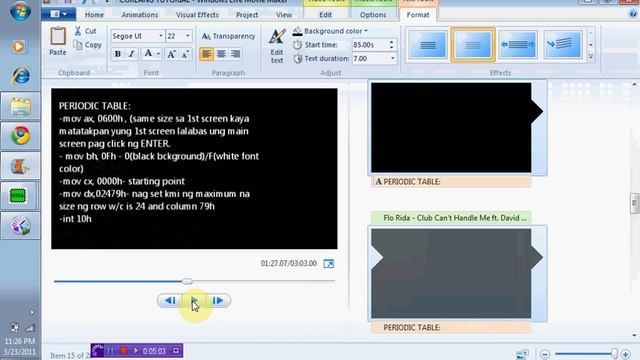This screenshot has height=360, width=640.
Task: Select the fly-in fourth text effect
Action: [562, 44]
